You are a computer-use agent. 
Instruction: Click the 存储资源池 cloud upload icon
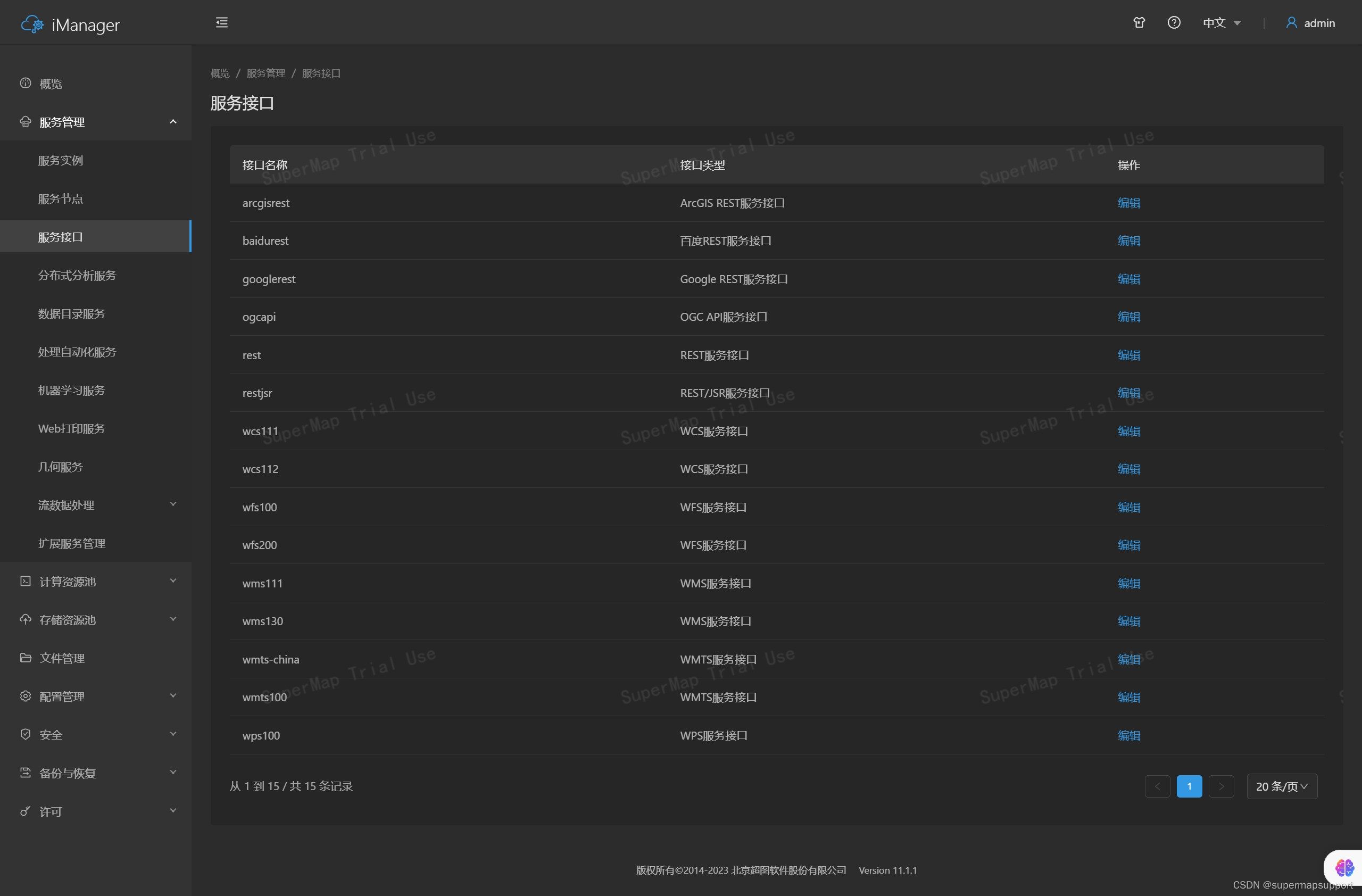pos(25,619)
